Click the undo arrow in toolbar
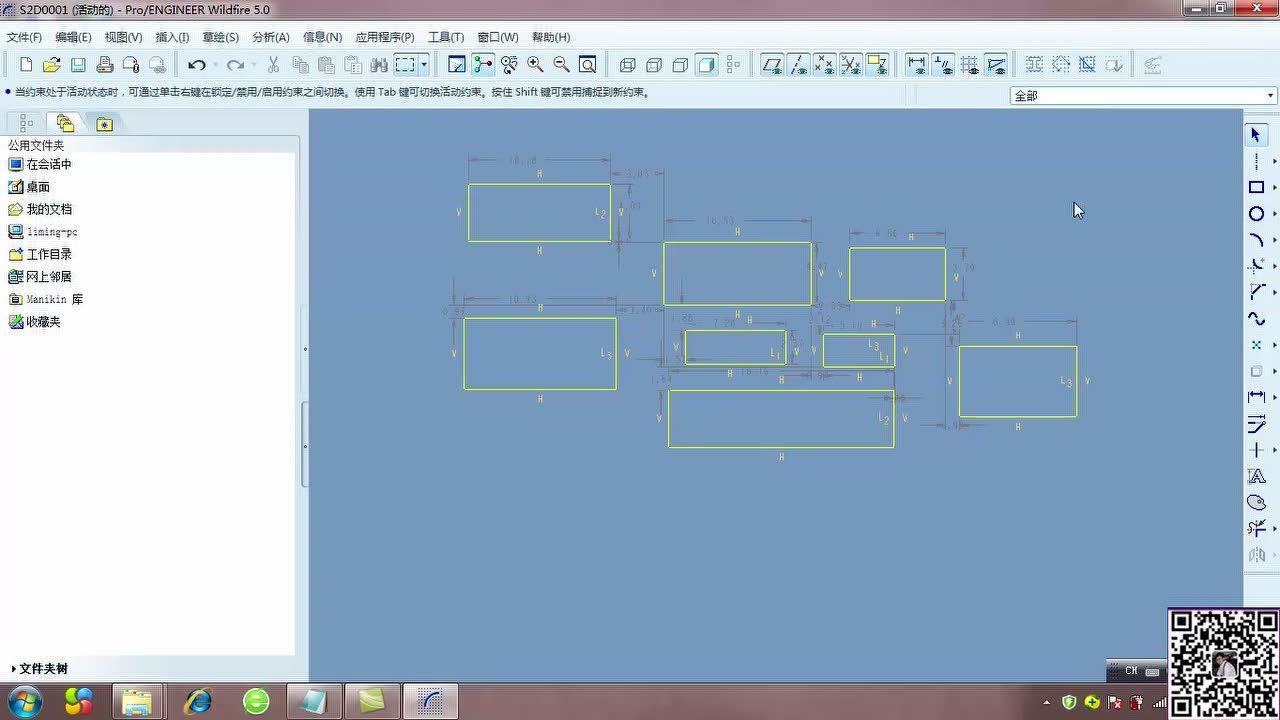 [x=197, y=65]
